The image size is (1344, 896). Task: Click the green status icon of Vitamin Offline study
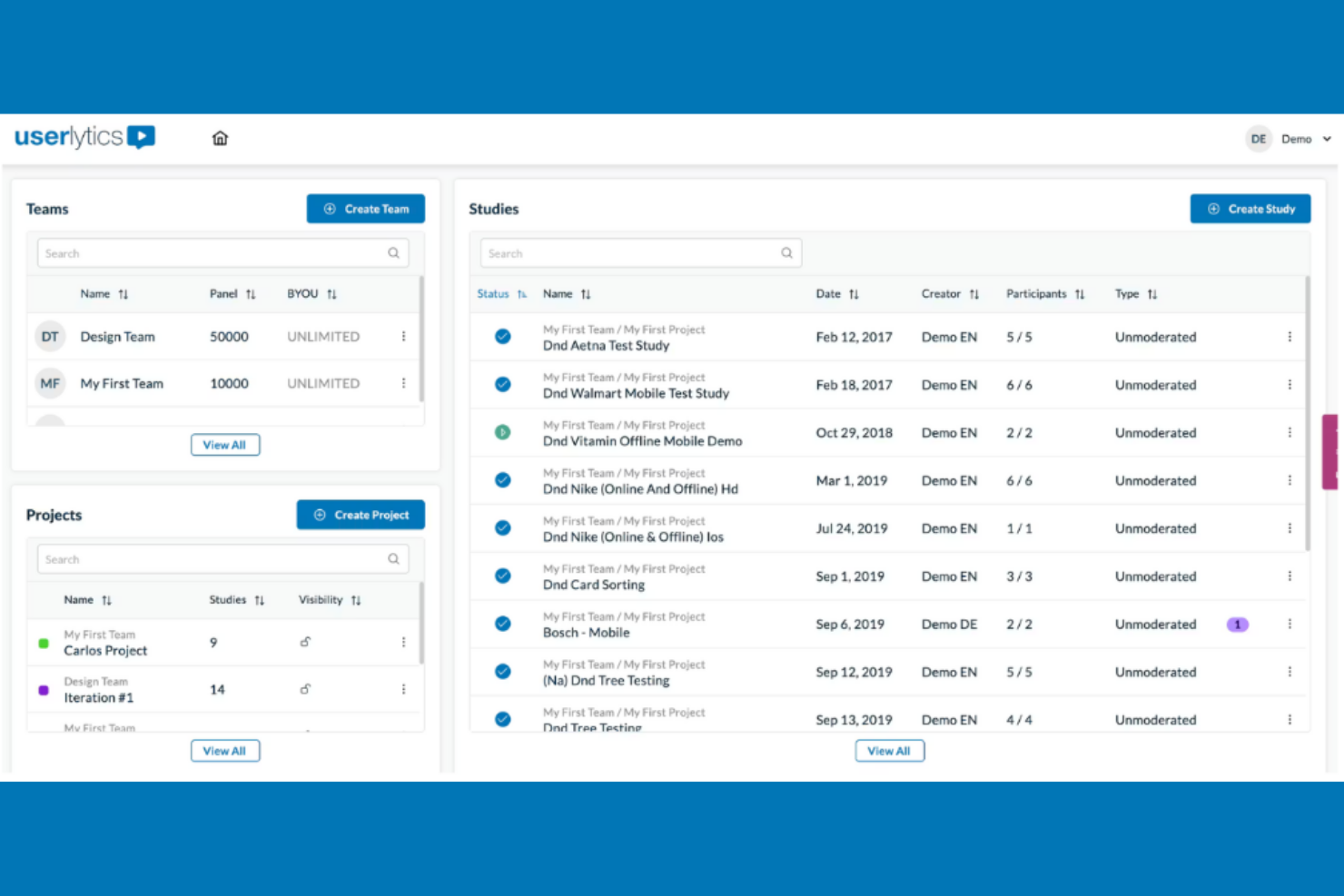pos(502,433)
